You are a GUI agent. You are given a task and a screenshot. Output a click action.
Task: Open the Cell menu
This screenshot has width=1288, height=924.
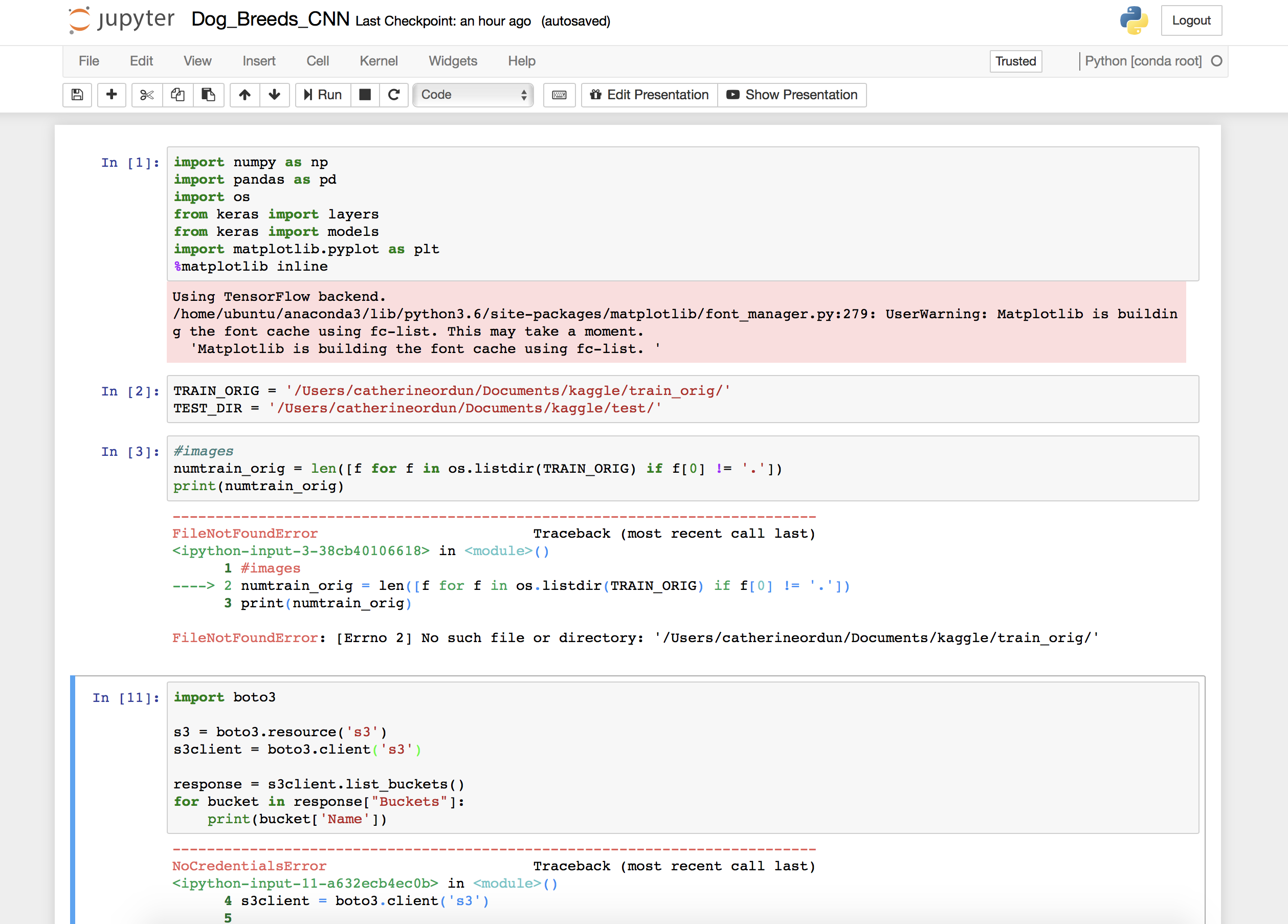[x=318, y=61]
